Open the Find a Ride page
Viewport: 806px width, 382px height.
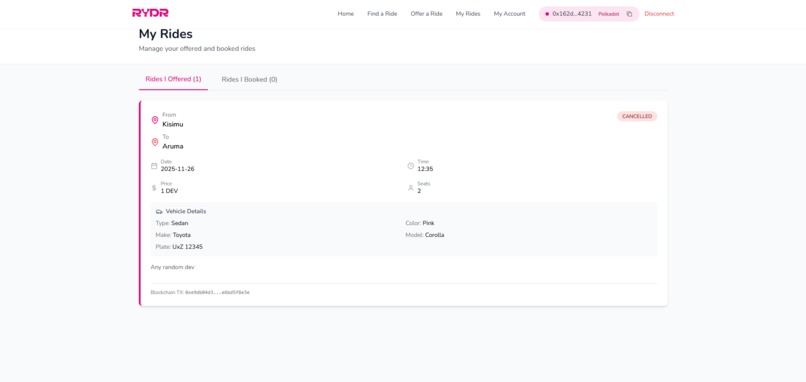click(x=382, y=14)
